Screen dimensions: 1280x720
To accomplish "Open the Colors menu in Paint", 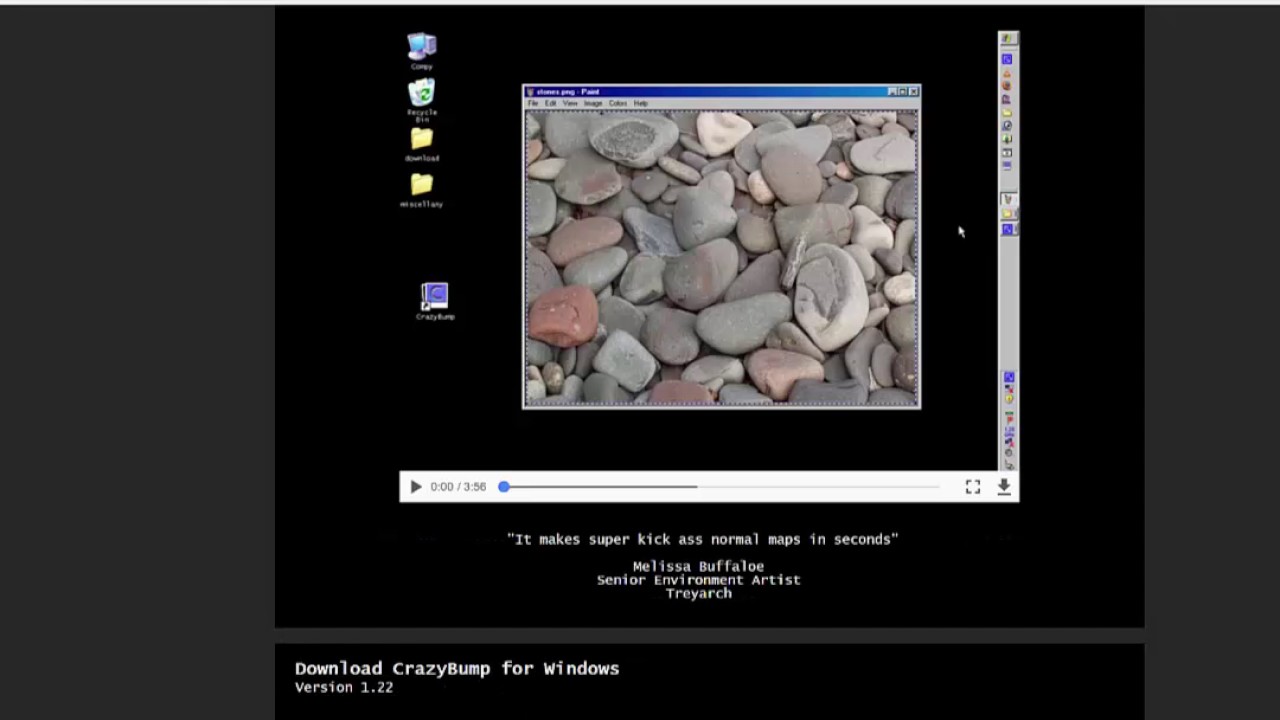I will (618, 103).
